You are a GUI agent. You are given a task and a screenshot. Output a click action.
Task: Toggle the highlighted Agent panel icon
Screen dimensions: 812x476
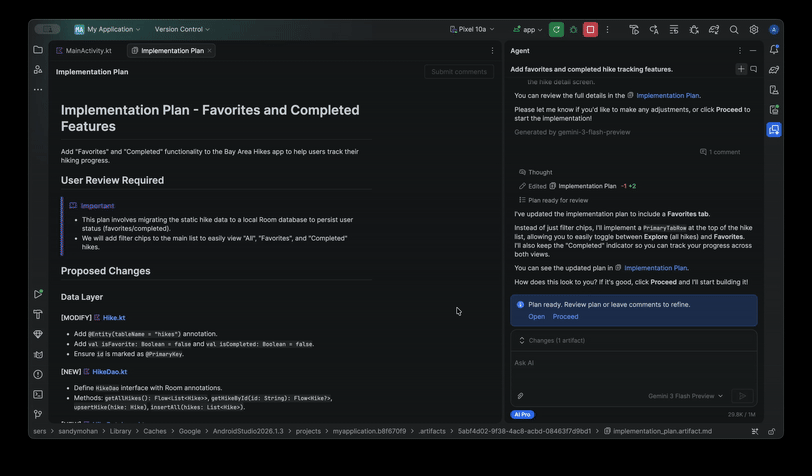coord(774,129)
